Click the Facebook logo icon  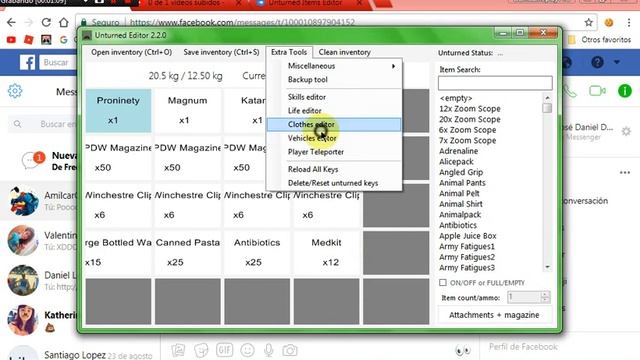[28, 62]
